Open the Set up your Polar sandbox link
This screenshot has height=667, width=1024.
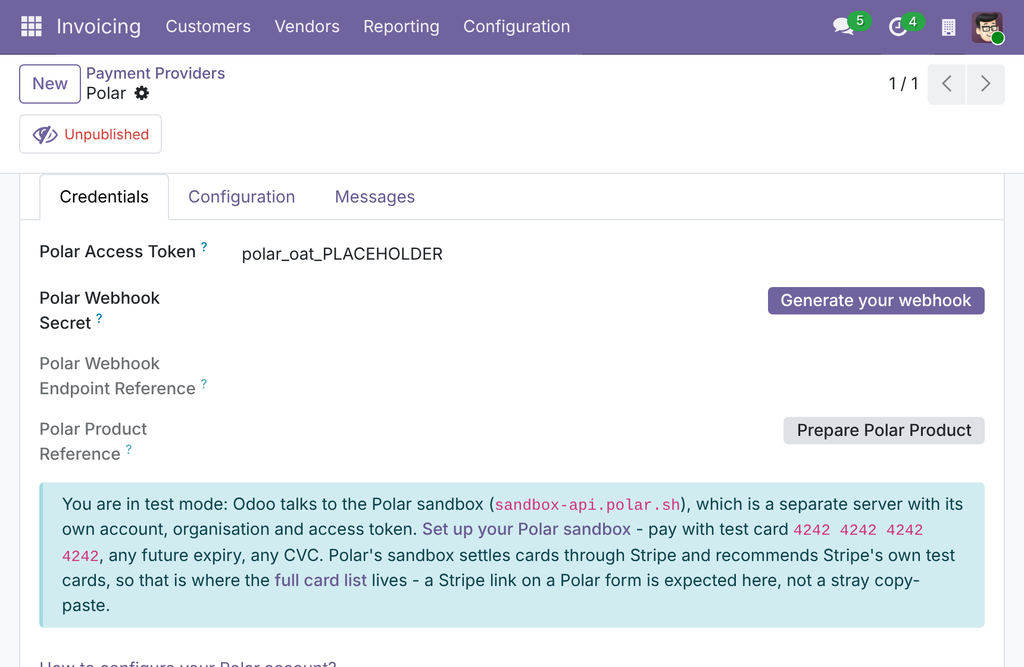(526, 529)
